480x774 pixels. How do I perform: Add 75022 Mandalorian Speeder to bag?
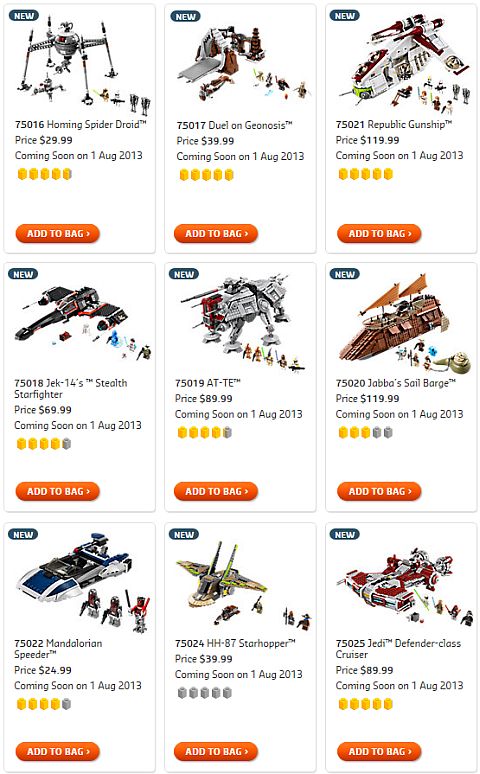[x=58, y=751]
